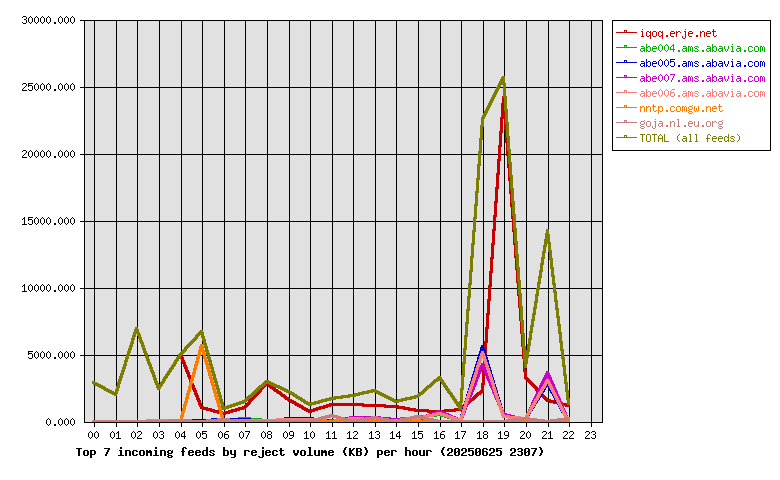This screenshot has height=480, width=780.
Task: Click hour 14 on the x-axis
Action: 396,435
